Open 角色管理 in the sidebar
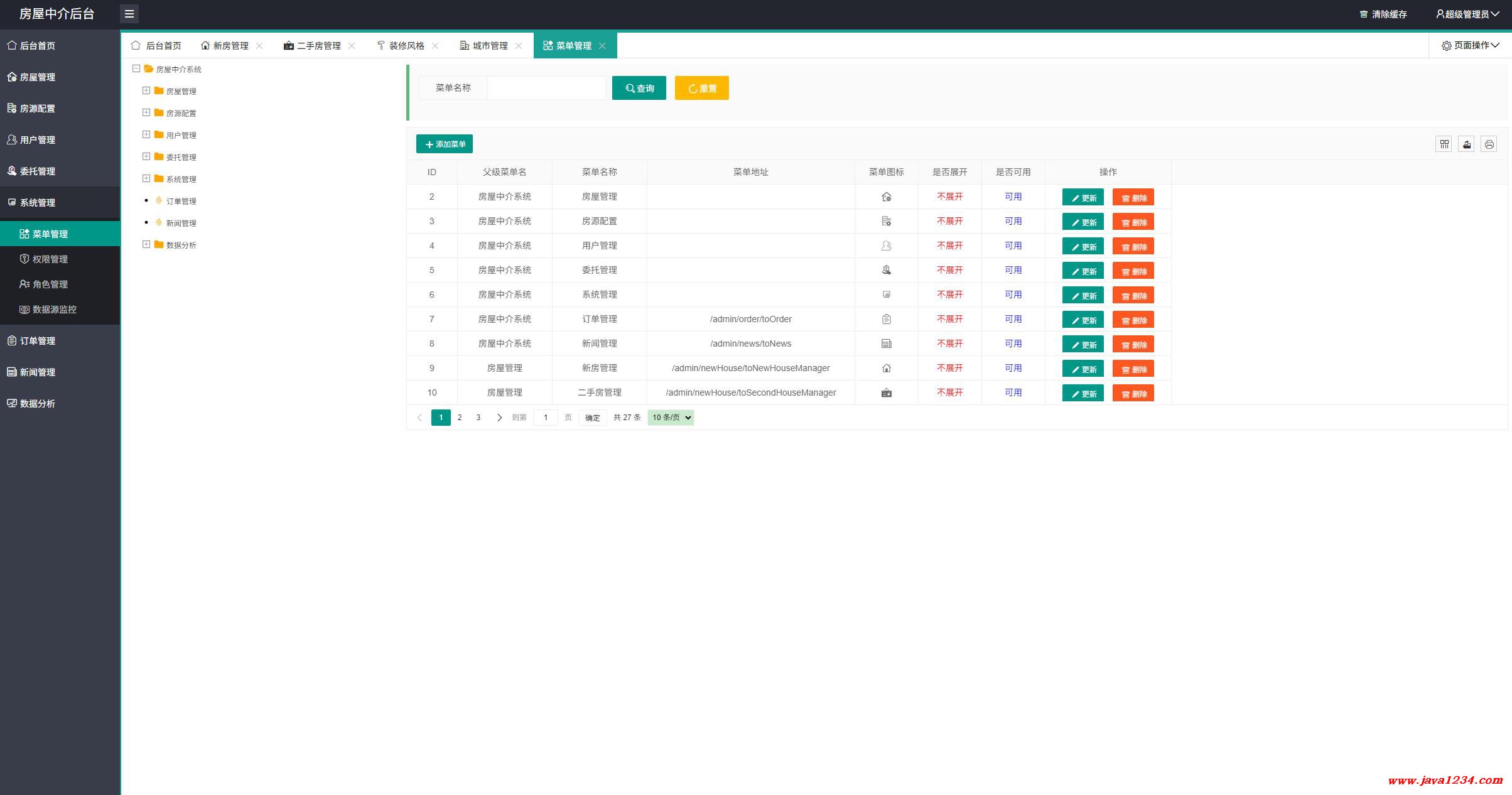This screenshot has height=795, width=1512. coord(50,284)
